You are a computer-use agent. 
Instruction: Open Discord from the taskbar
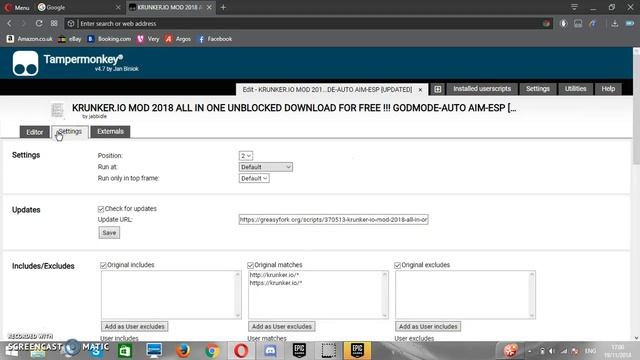[x=270, y=351]
